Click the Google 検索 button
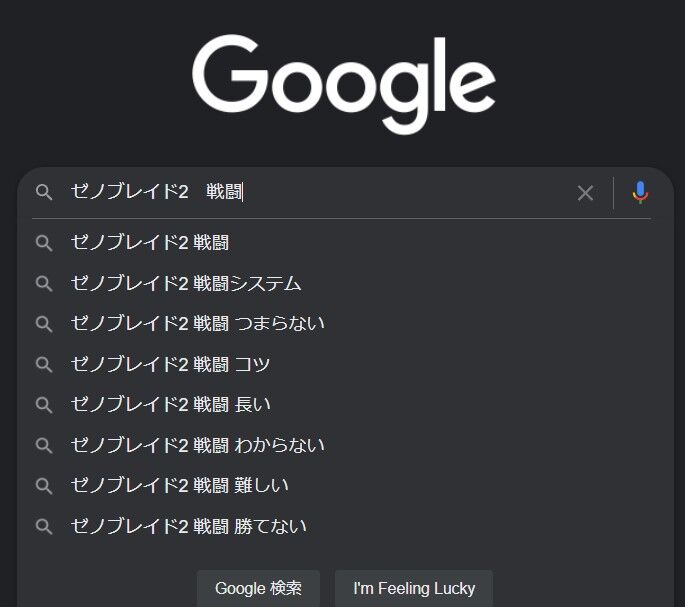Viewport: 685px width, 607px height. [258, 588]
